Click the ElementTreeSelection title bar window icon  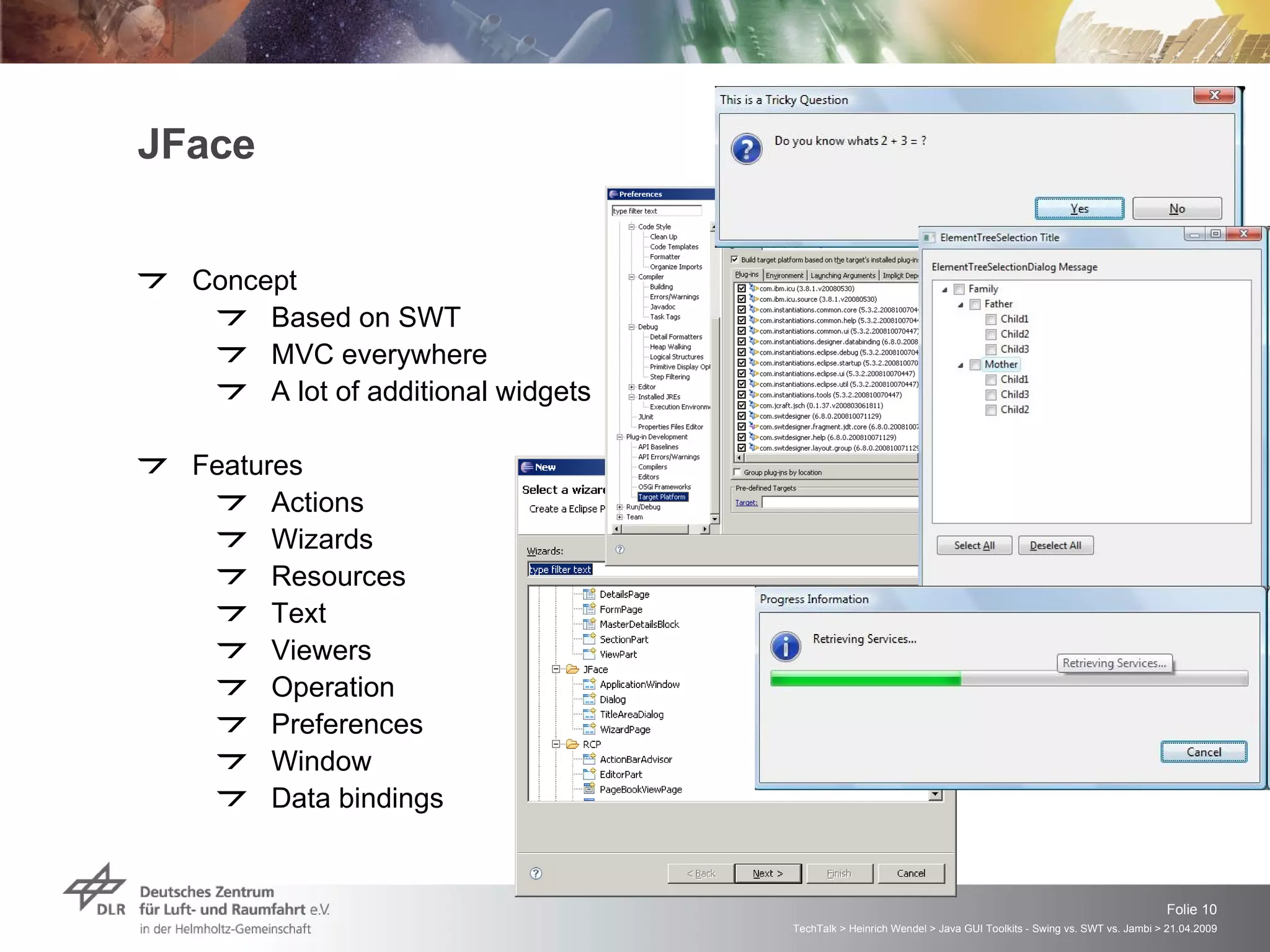[929, 237]
